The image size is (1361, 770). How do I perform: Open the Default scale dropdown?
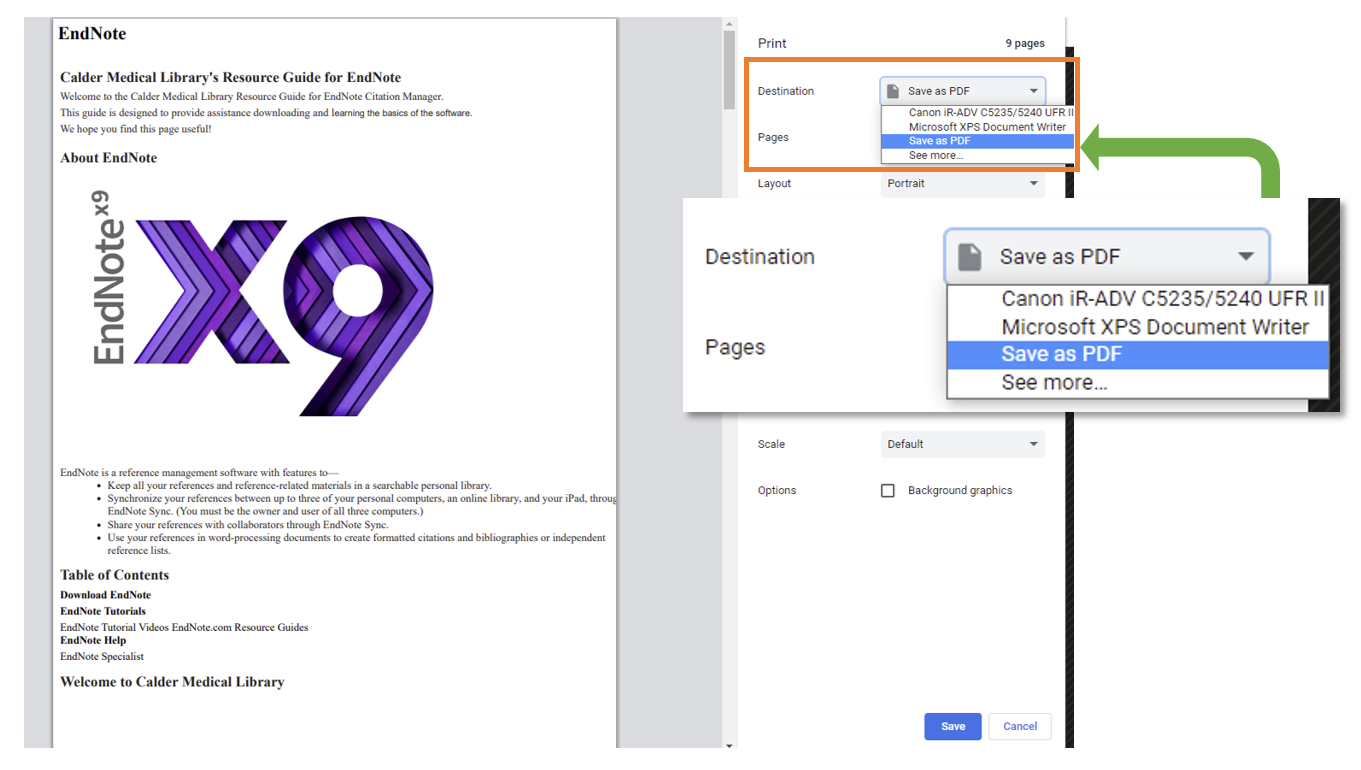point(963,444)
